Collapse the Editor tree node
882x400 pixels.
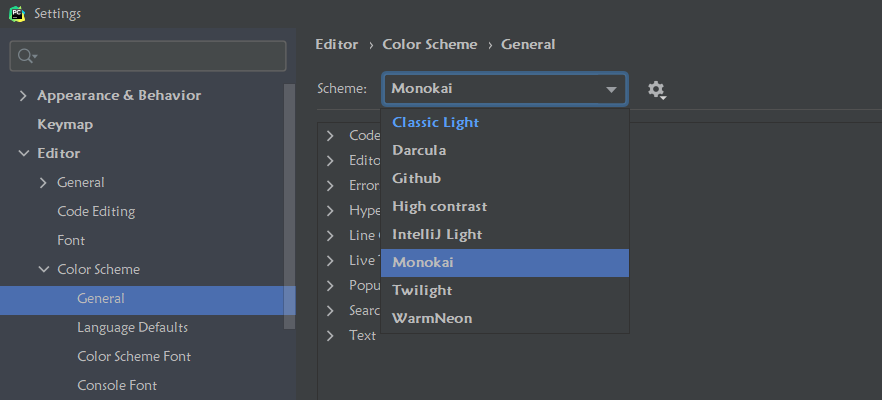(x=23, y=154)
